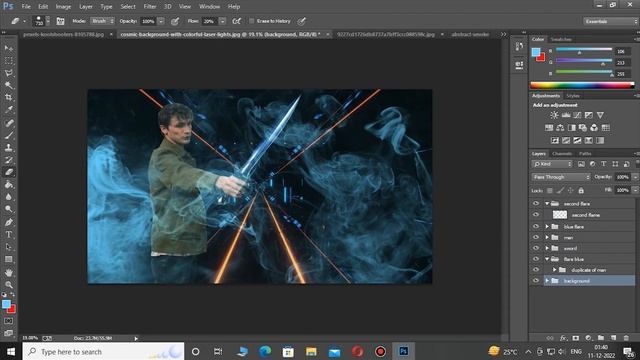Select the Magic Wand tool

coord(9,85)
